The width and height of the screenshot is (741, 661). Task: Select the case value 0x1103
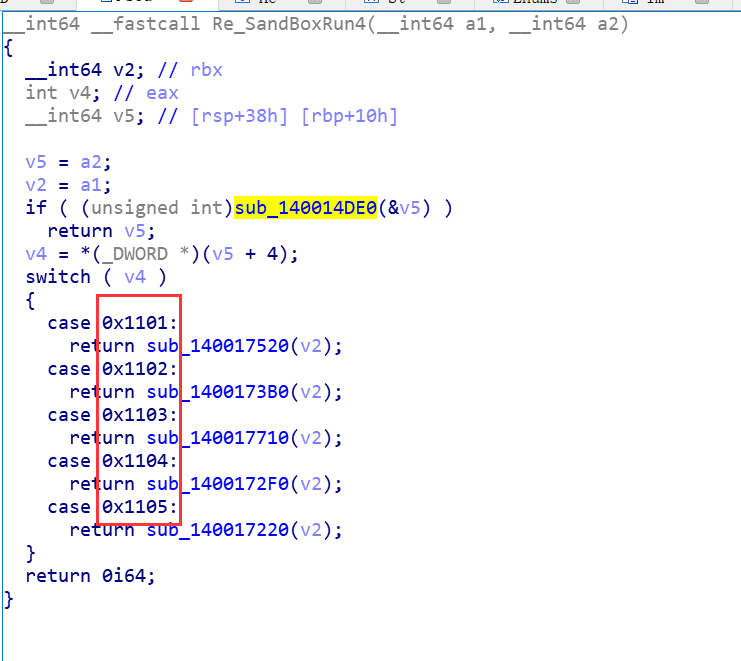pyautogui.click(x=135, y=415)
